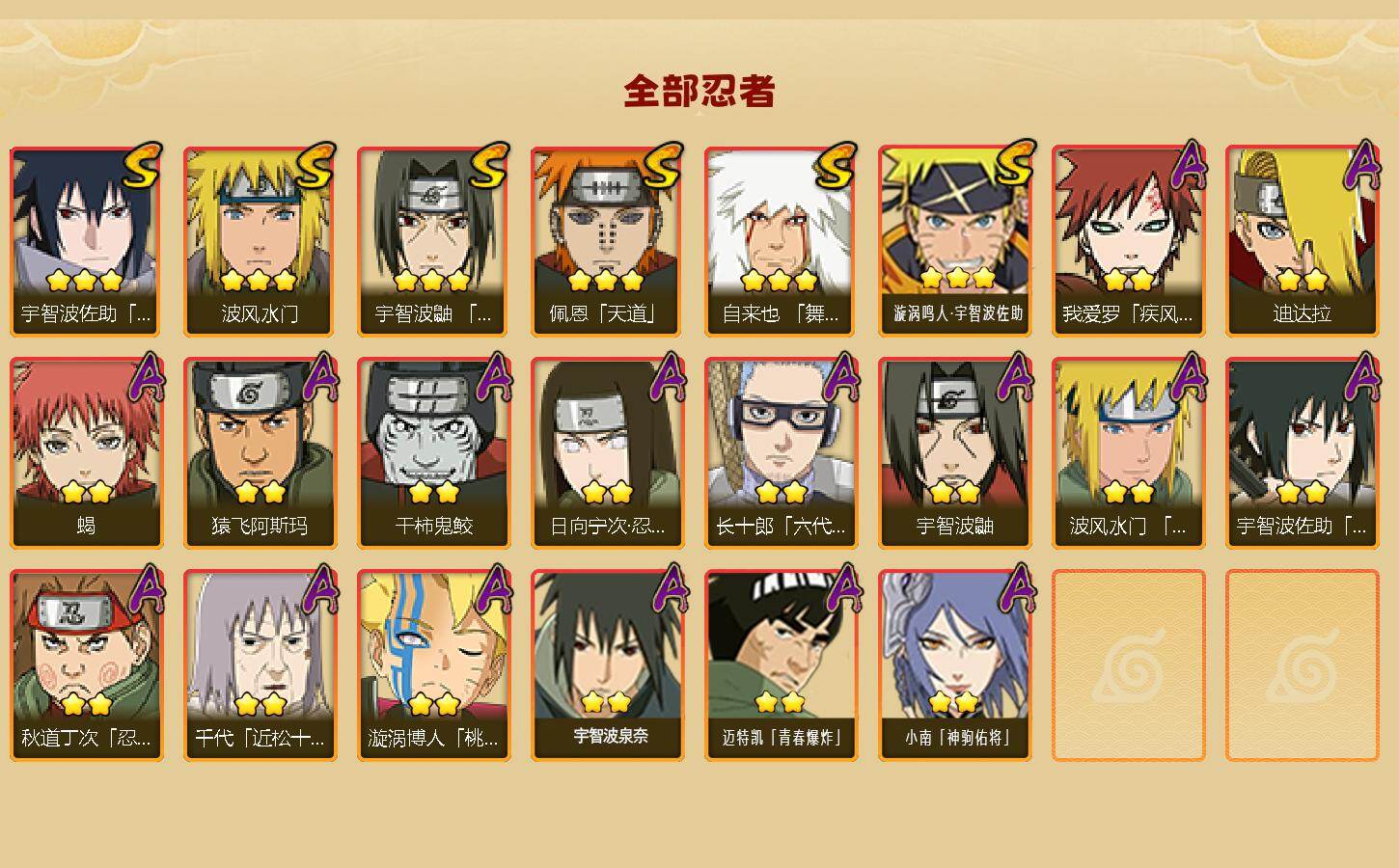
Task: Select the 漩涡鸣人·宇智波佐助 card
Action: coord(954,241)
